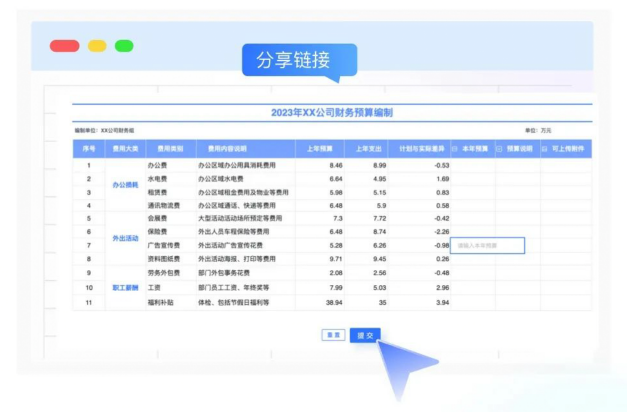Viewport: 627px width, 412px height.
Task: Select the 办公损耗 category cell
Action: click(125, 185)
